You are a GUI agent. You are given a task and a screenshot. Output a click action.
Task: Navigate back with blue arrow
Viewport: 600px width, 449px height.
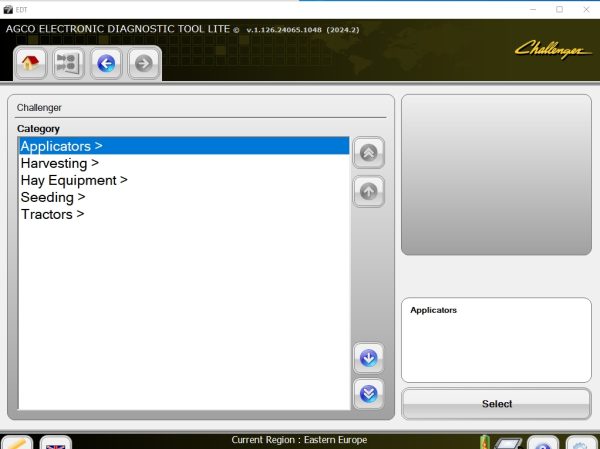click(106, 63)
